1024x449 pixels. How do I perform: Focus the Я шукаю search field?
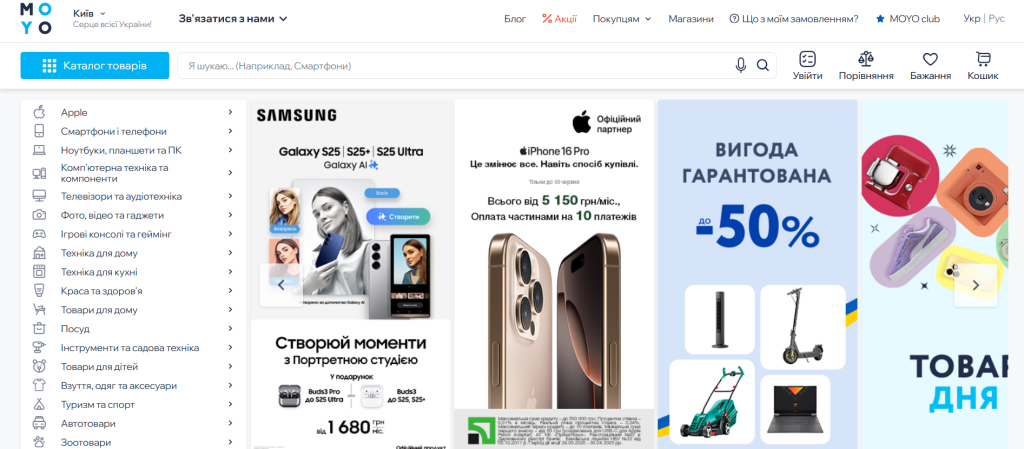tap(455, 65)
